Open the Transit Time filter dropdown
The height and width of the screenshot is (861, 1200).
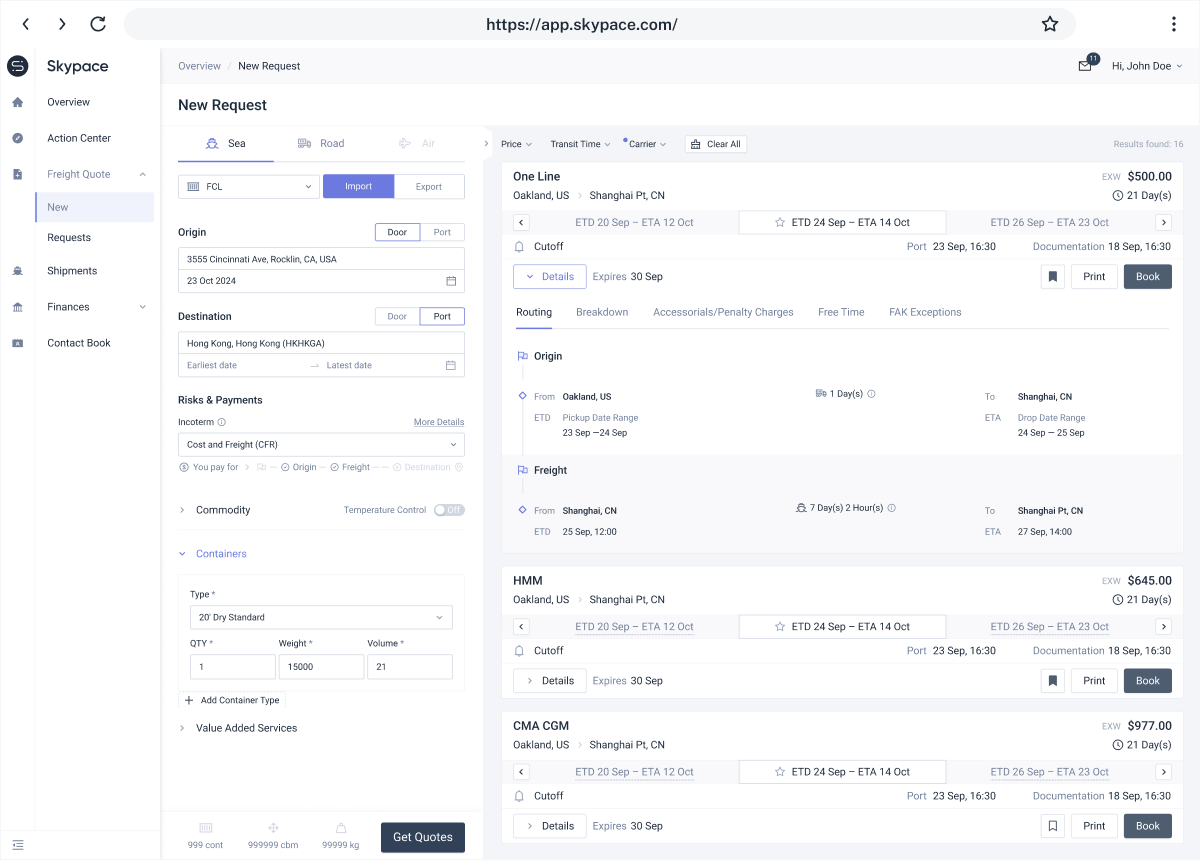[581, 144]
